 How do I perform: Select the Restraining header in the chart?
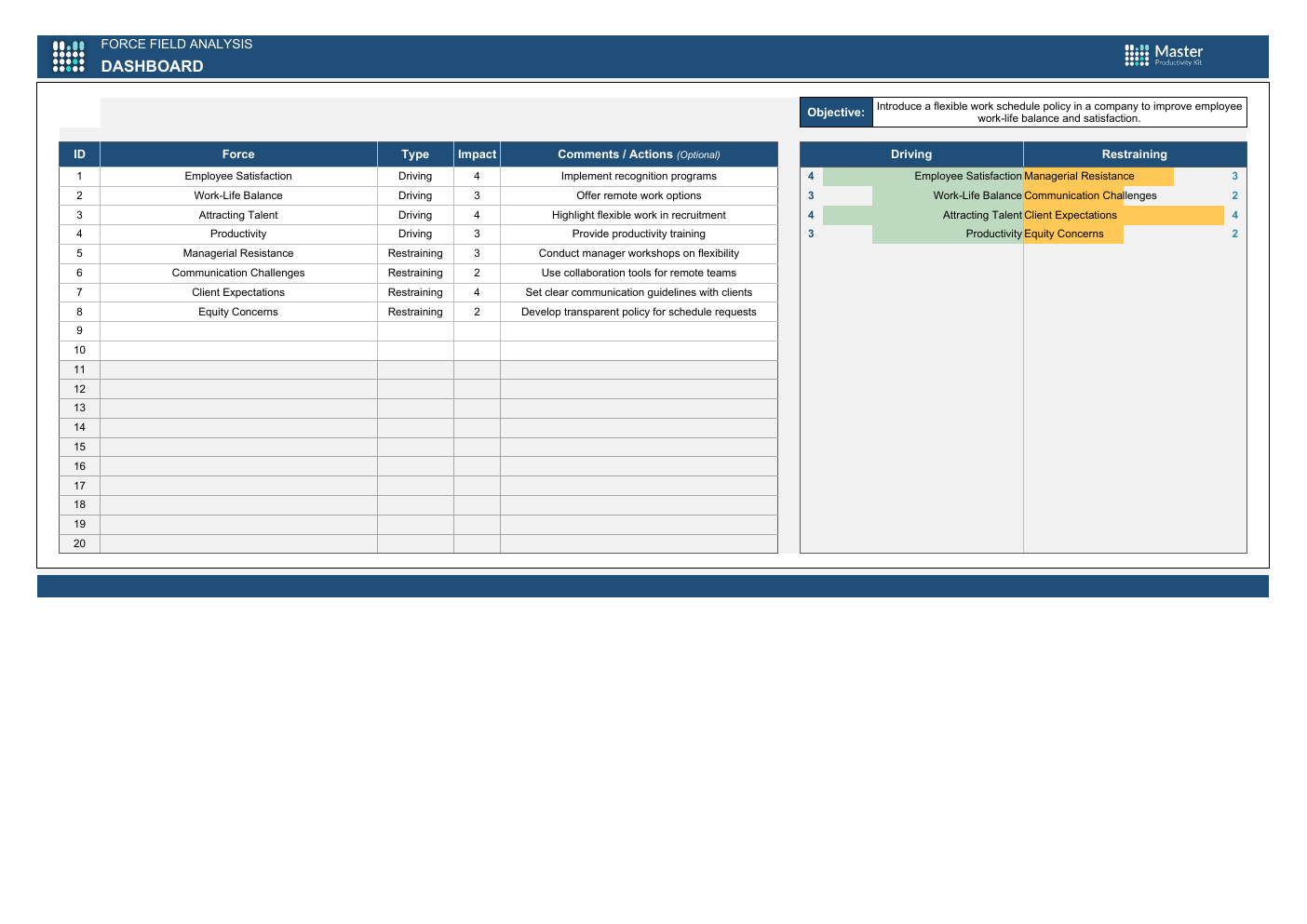(x=1135, y=154)
